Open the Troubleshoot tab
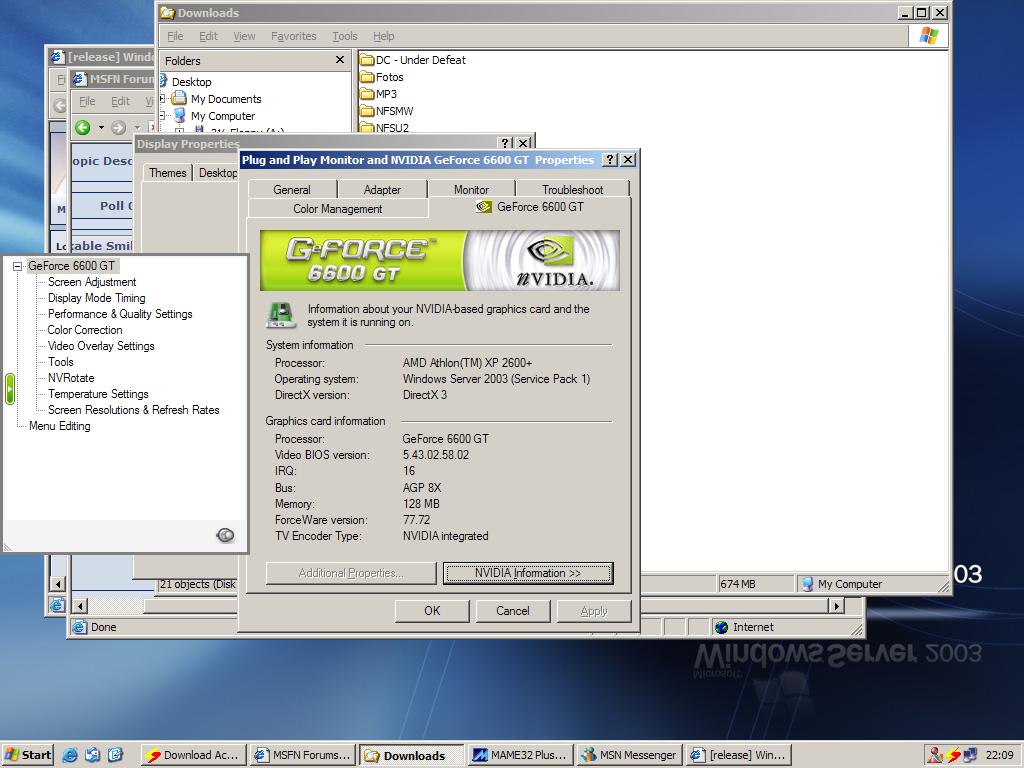This screenshot has height=768, width=1024. [x=572, y=189]
